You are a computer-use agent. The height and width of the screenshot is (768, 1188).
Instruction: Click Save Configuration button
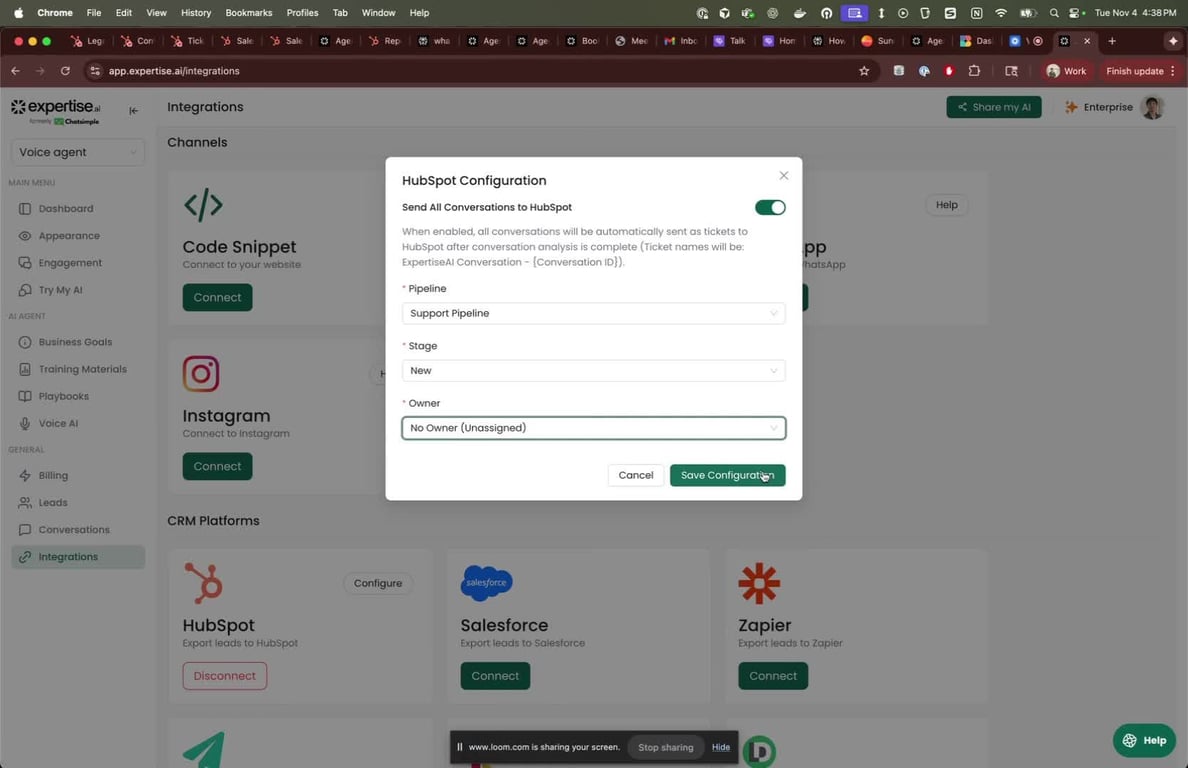pyautogui.click(x=727, y=475)
